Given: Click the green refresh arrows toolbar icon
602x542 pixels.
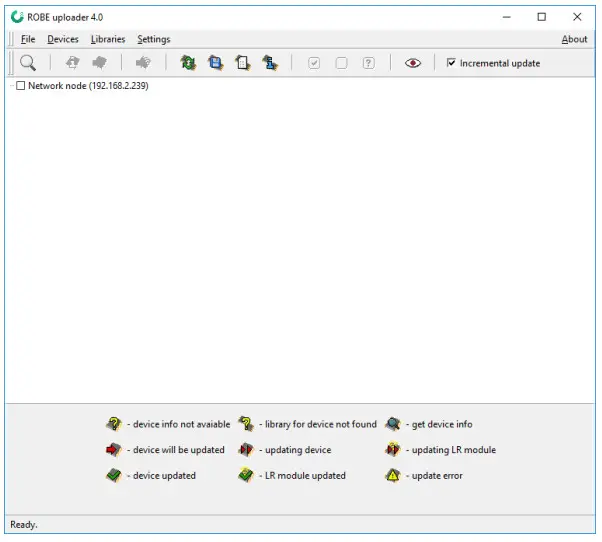Looking at the screenshot, I should [x=188, y=63].
